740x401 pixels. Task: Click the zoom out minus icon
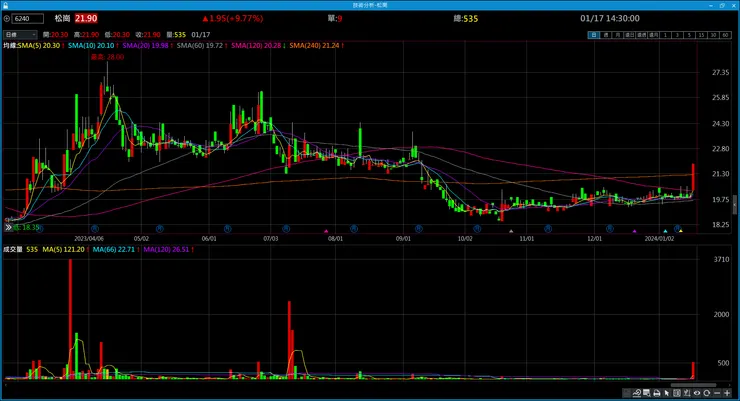click(717, 393)
